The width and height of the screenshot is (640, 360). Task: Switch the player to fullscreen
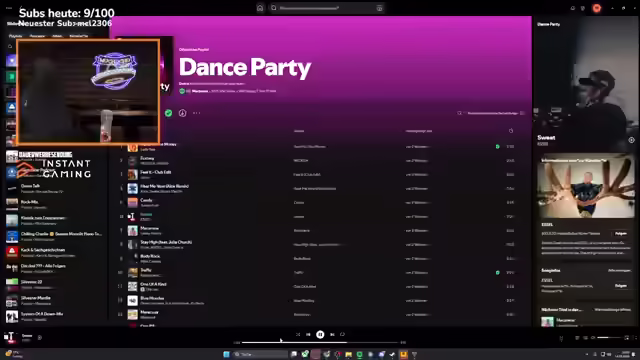[x=635, y=338]
